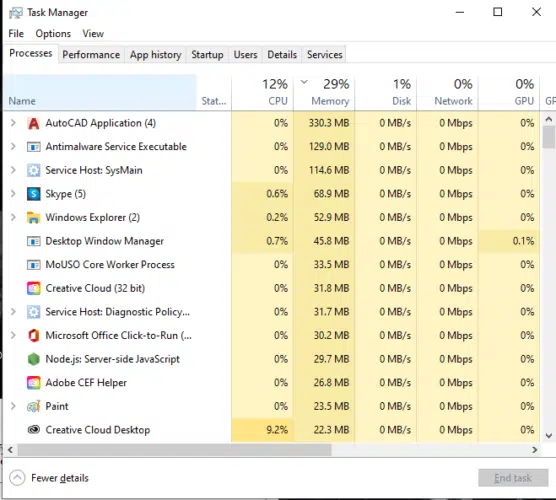
Task: Switch to the Details tab
Action: pos(282,55)
